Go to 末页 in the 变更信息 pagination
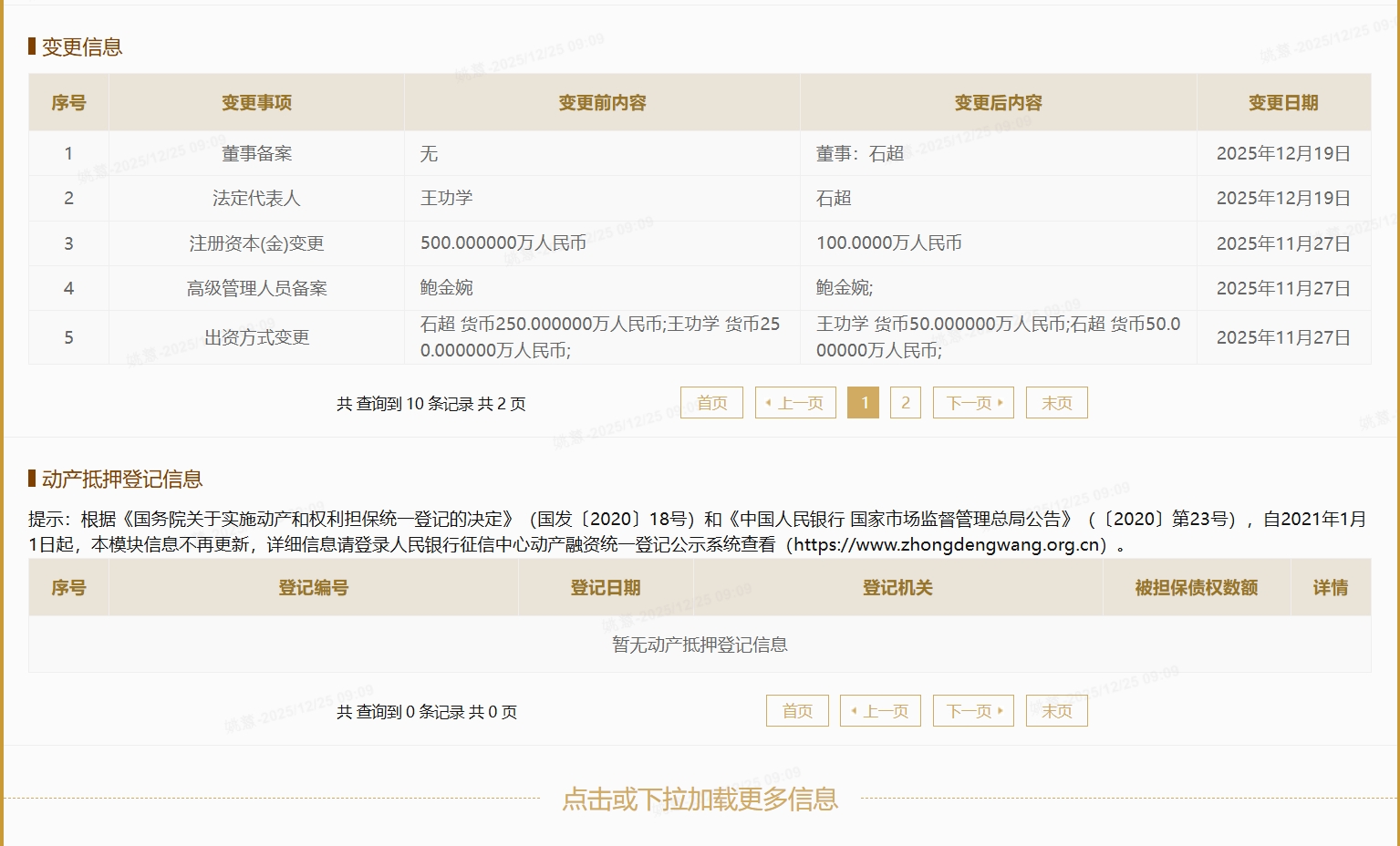The height and width of the screenshot is (846, 1400). 1056,402
